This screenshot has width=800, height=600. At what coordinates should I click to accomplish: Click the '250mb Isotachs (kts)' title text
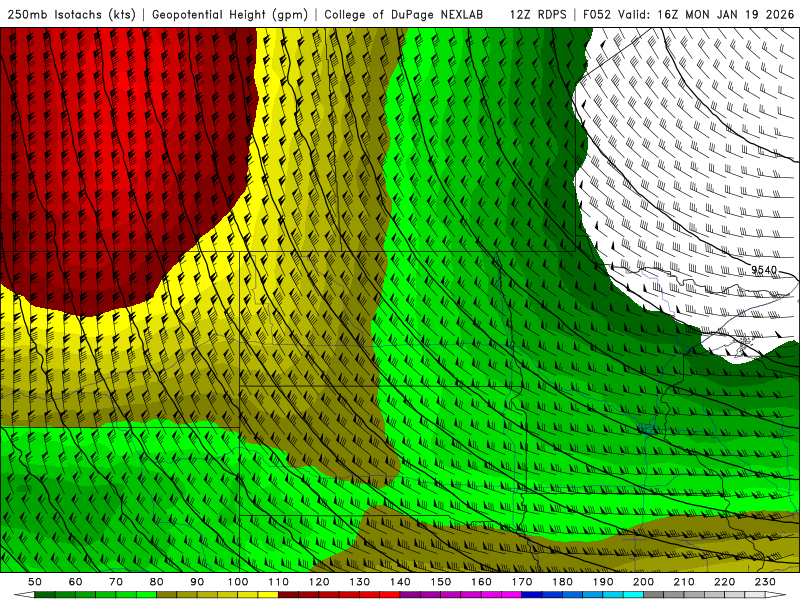click(72, 14)
